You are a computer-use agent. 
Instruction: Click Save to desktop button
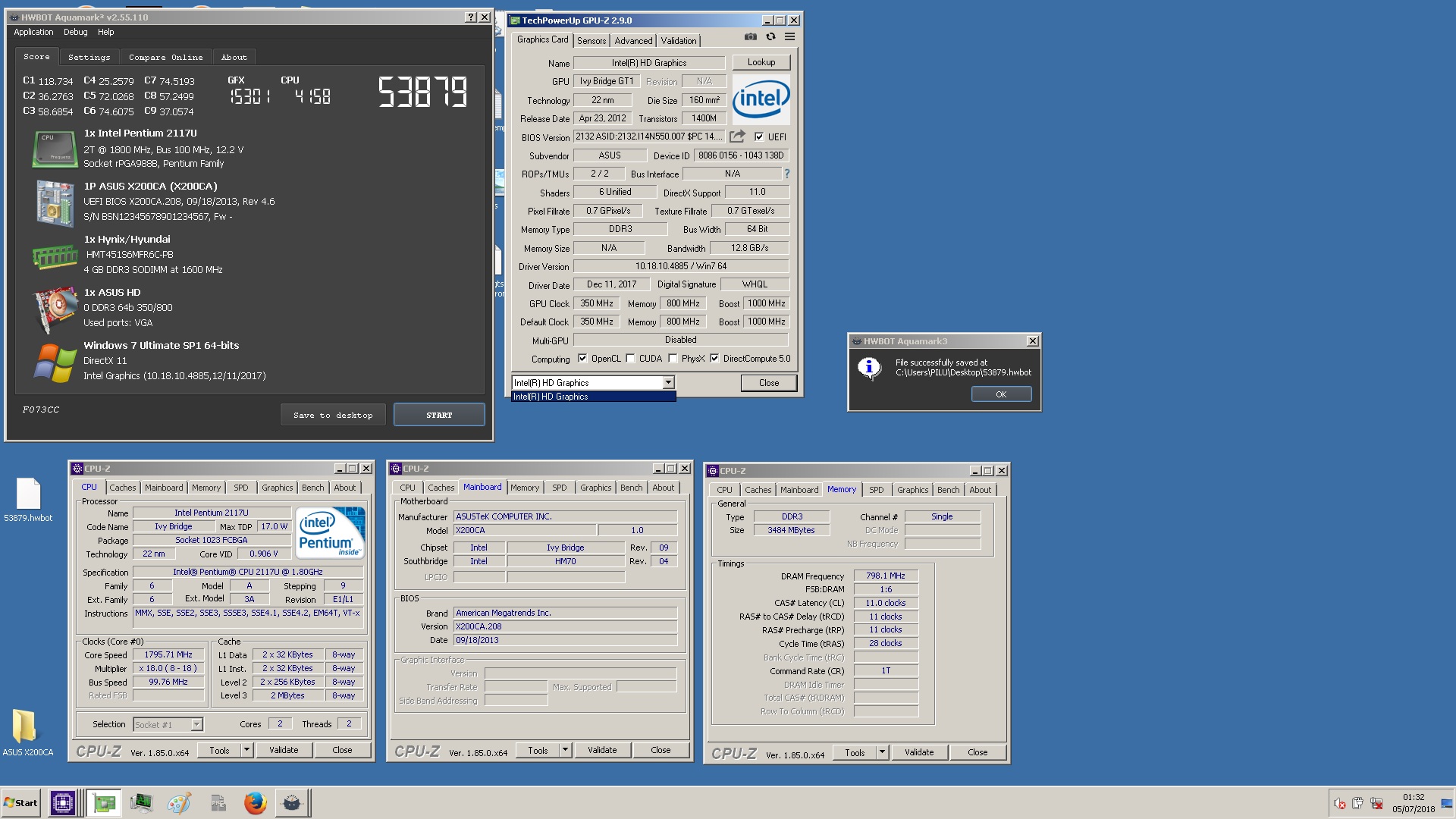point(333,415)
